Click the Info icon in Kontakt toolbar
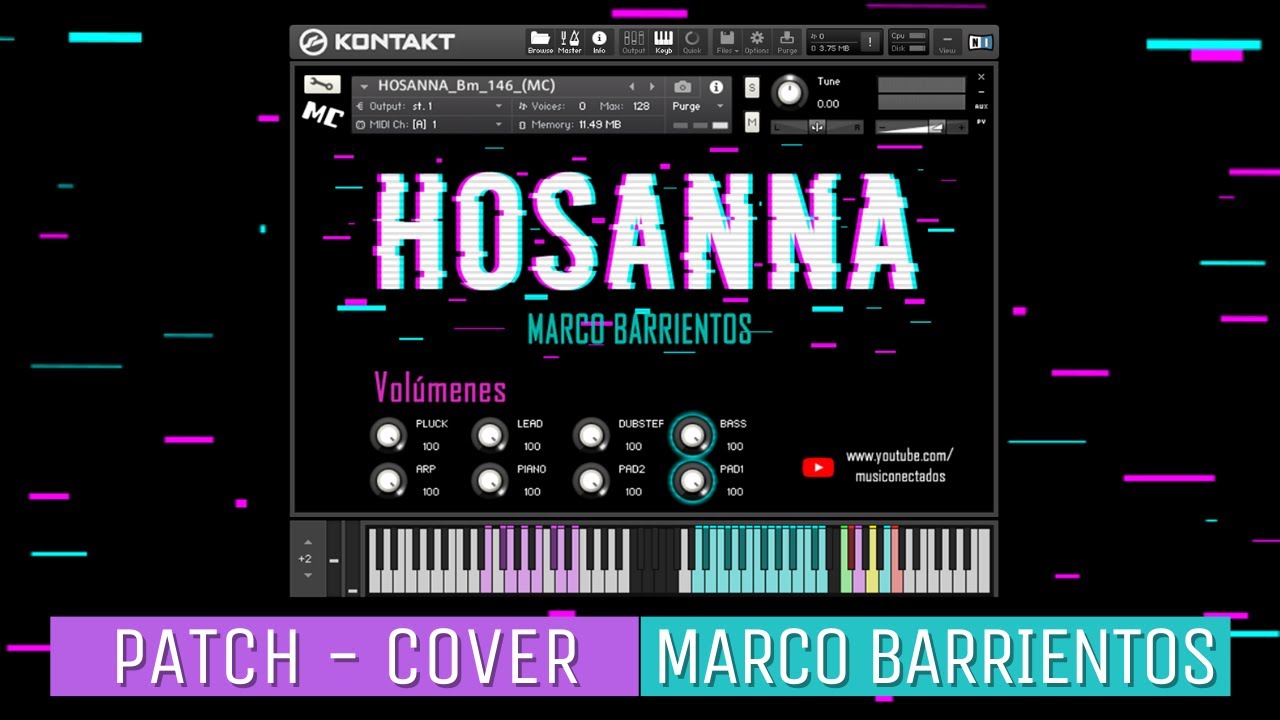The image size is (1280, 720). [x=599, y=42]
